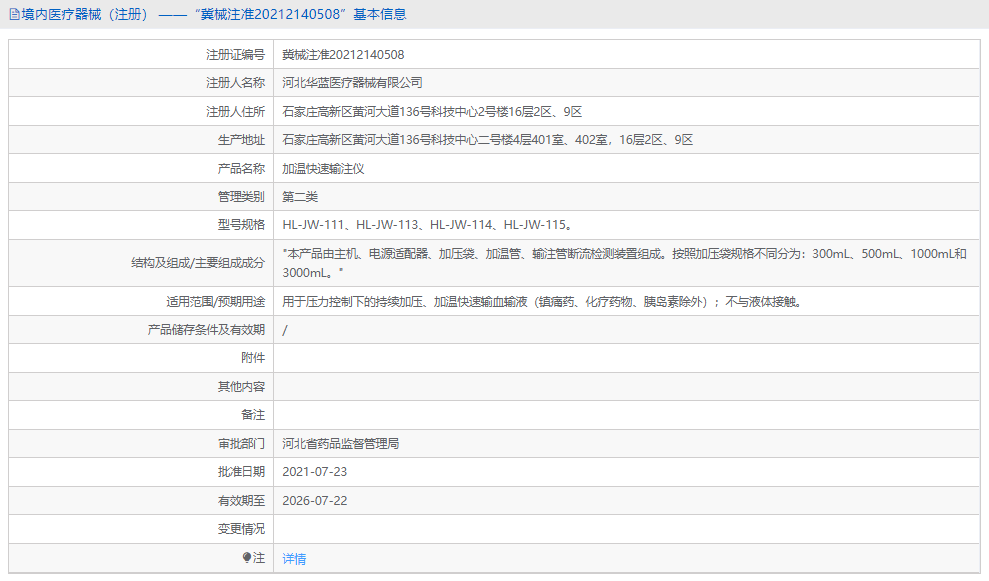Click the document icon before 境内医疗器械 title
Image resolution: width=989 pixels, height=581 pixels.
[14, 14]
